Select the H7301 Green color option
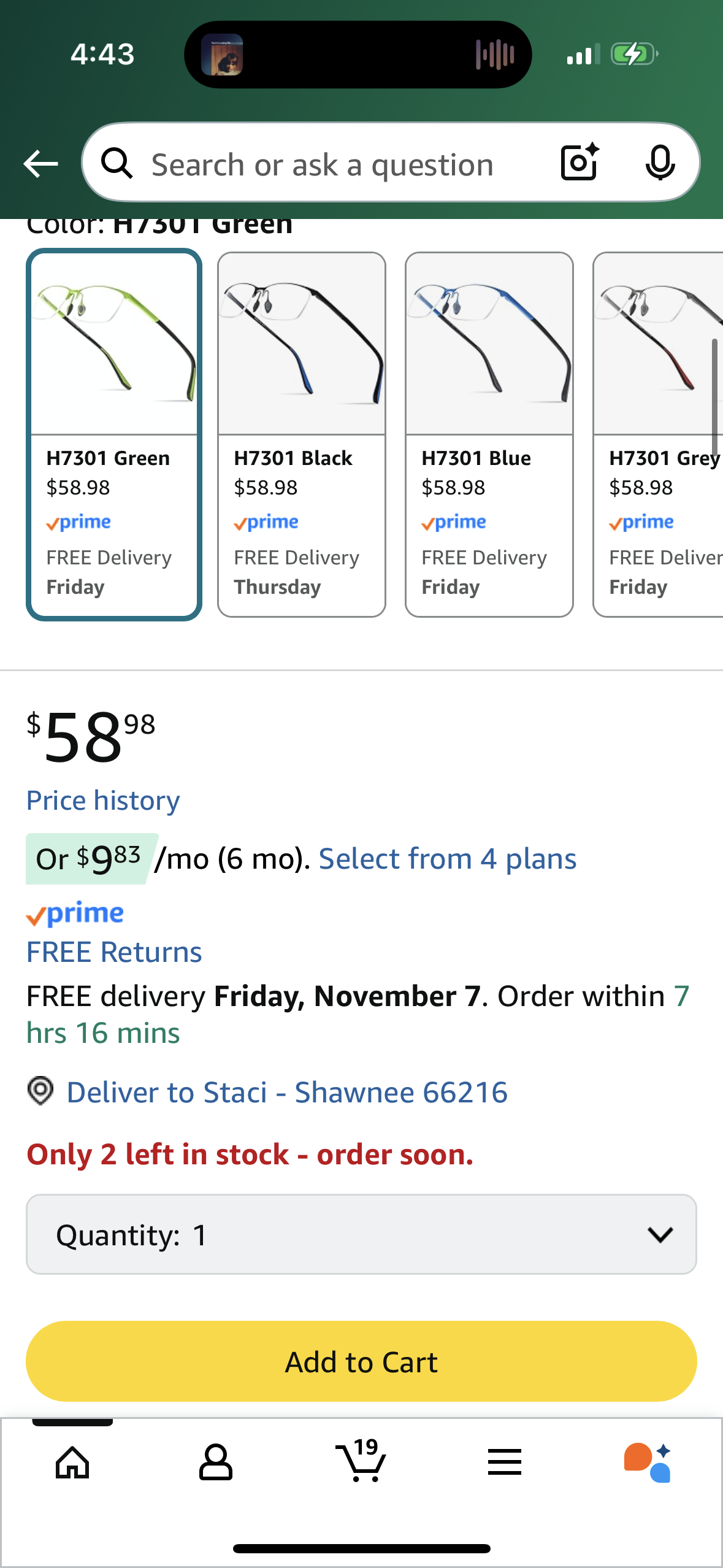The image size is (723, 1568). click(114, 434)
